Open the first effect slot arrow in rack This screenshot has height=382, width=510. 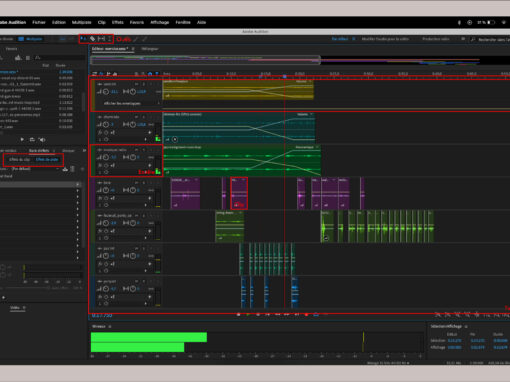click(x=78, y=184)
